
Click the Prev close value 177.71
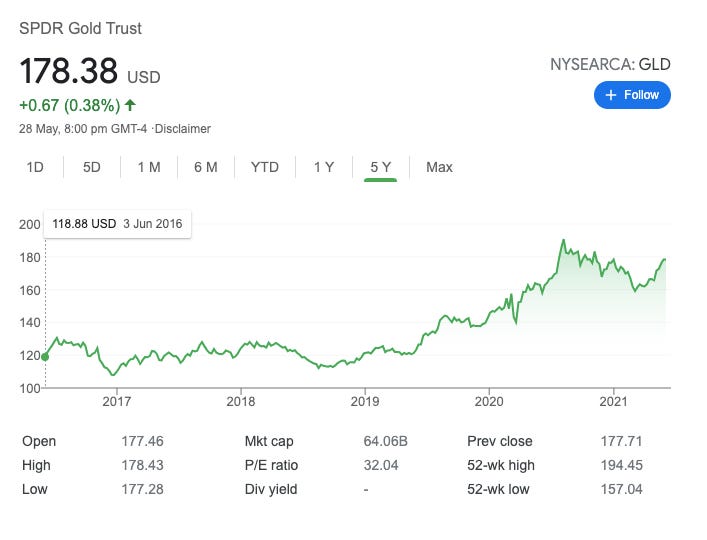621,441
